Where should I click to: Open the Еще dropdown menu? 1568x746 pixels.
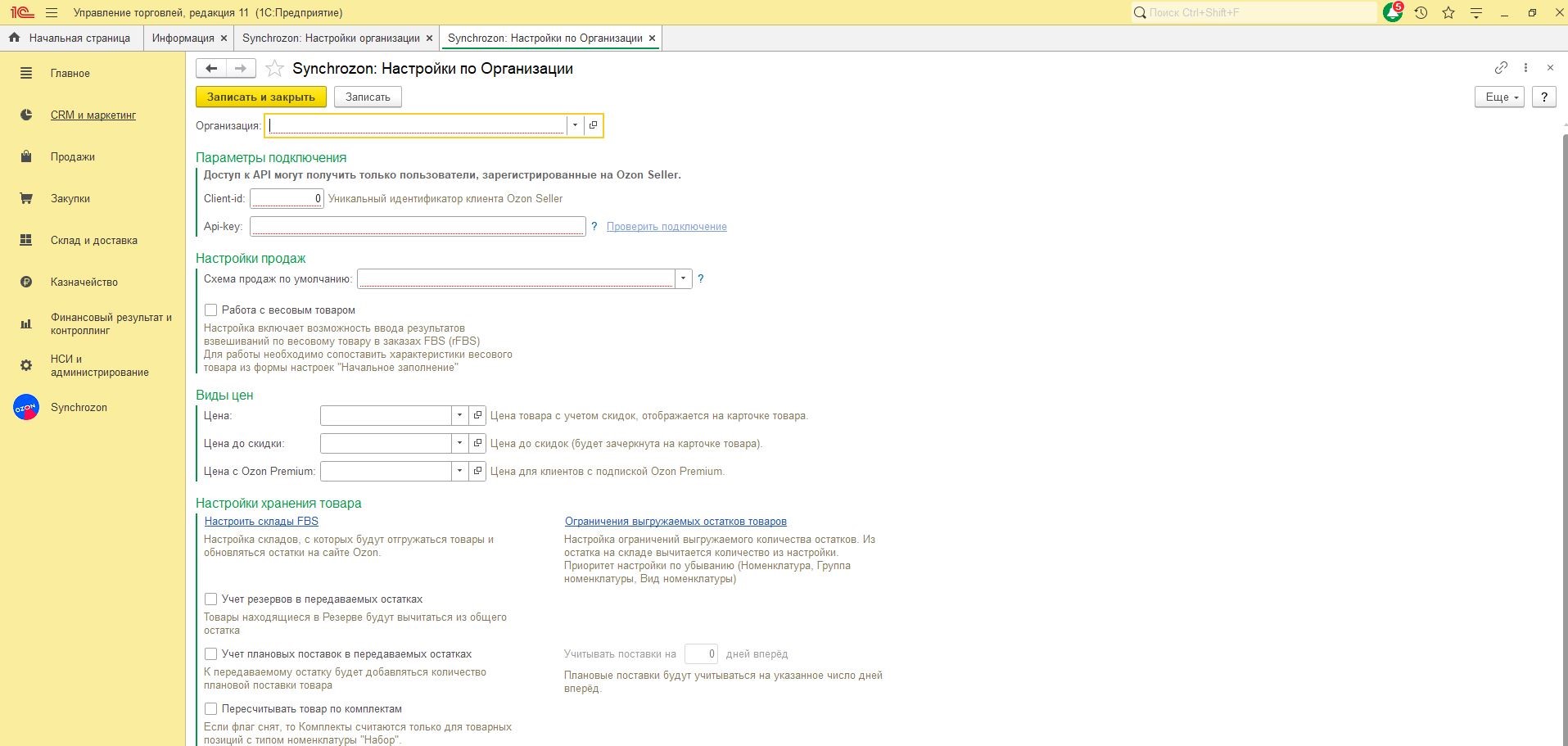(1500, 97)
